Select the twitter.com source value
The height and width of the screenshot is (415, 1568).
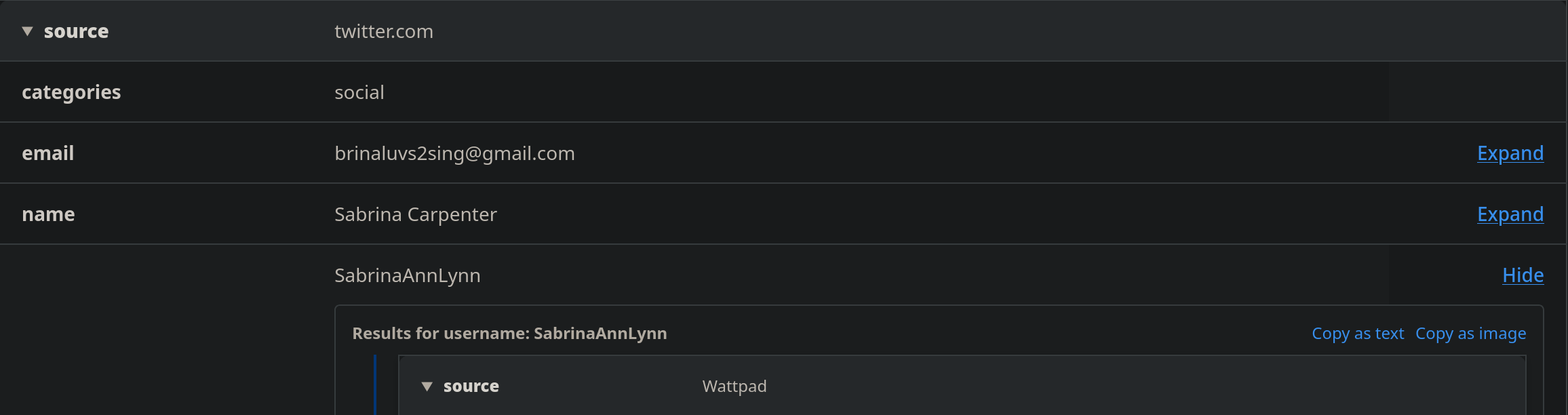[x=383, y=31]
